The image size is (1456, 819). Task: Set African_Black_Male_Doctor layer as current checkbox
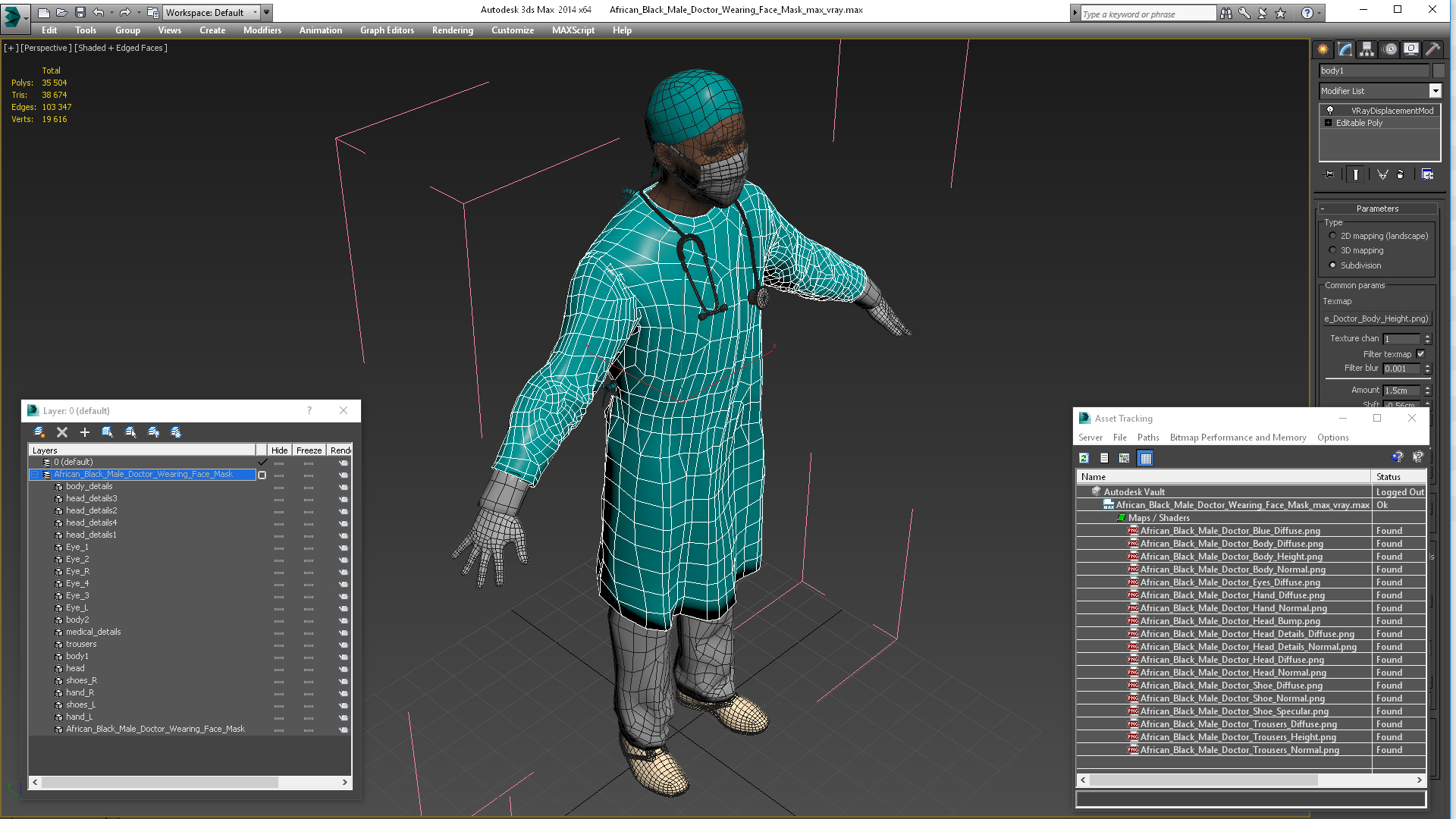262,475
